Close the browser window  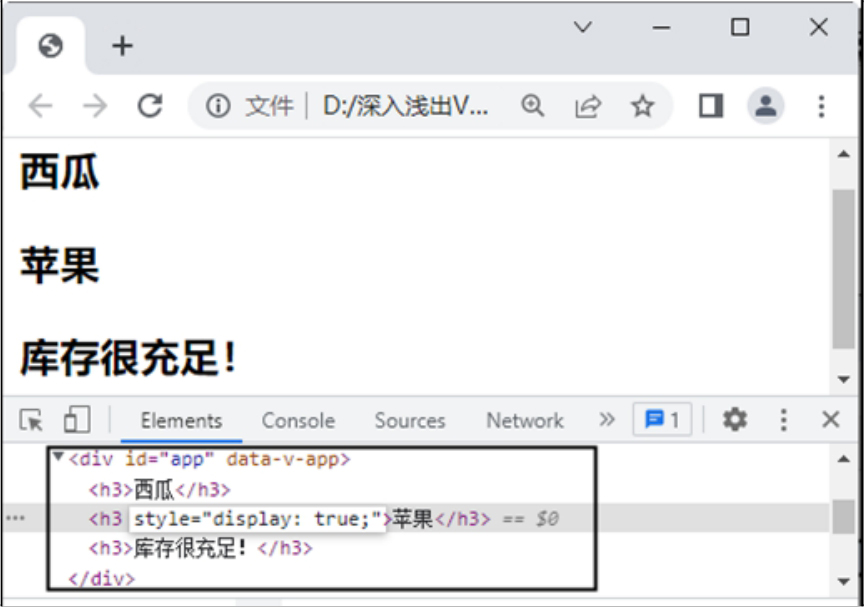819,27
